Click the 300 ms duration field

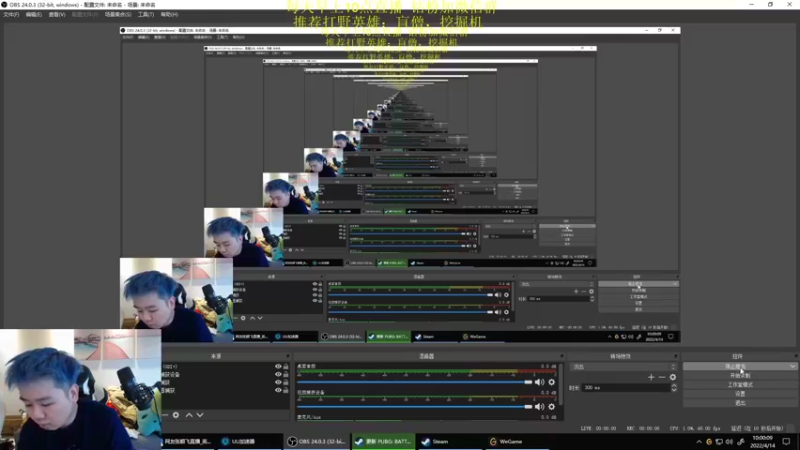(x=626, y=388)
